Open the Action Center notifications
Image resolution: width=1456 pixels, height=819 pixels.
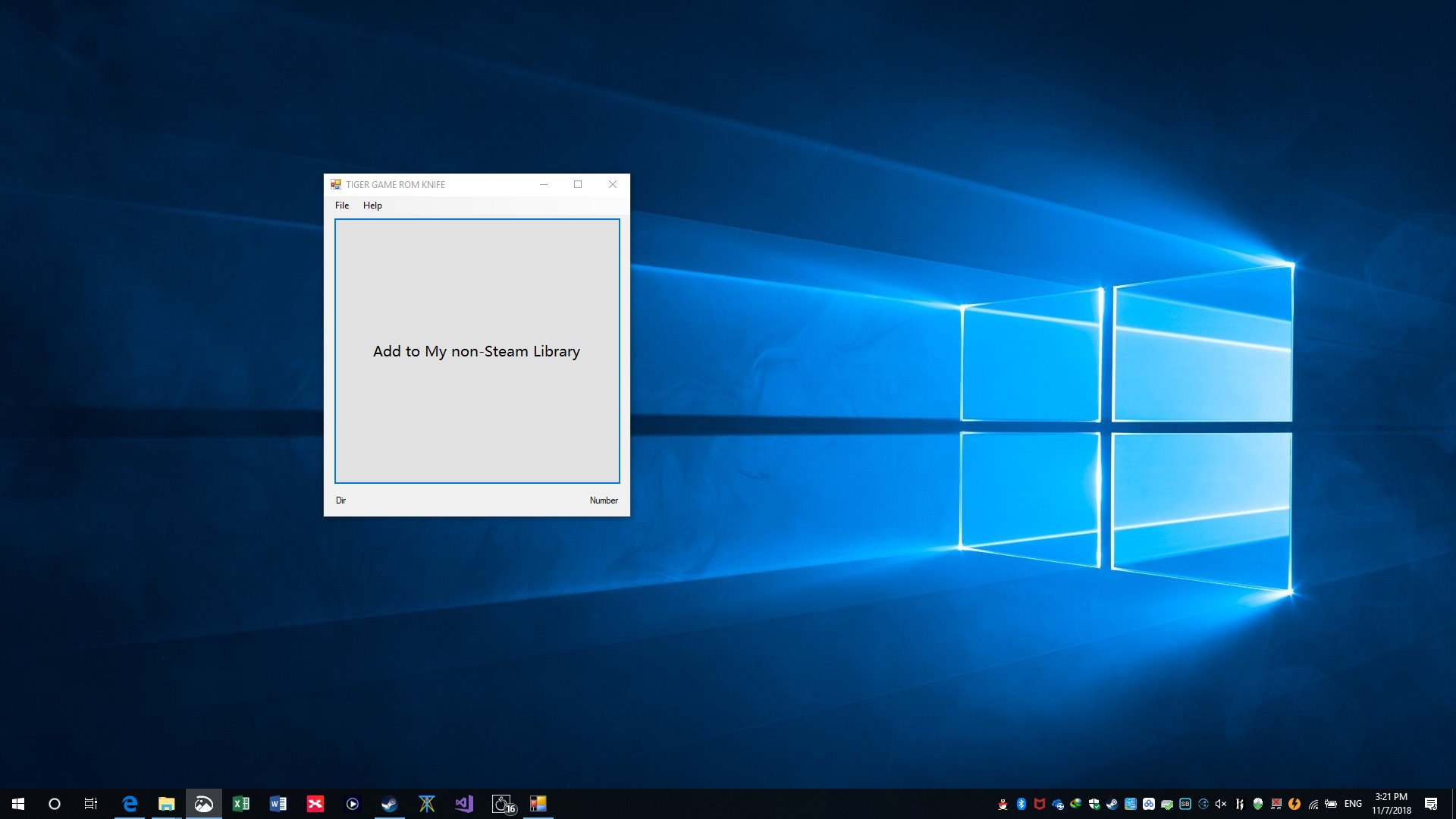(1432, 803)
